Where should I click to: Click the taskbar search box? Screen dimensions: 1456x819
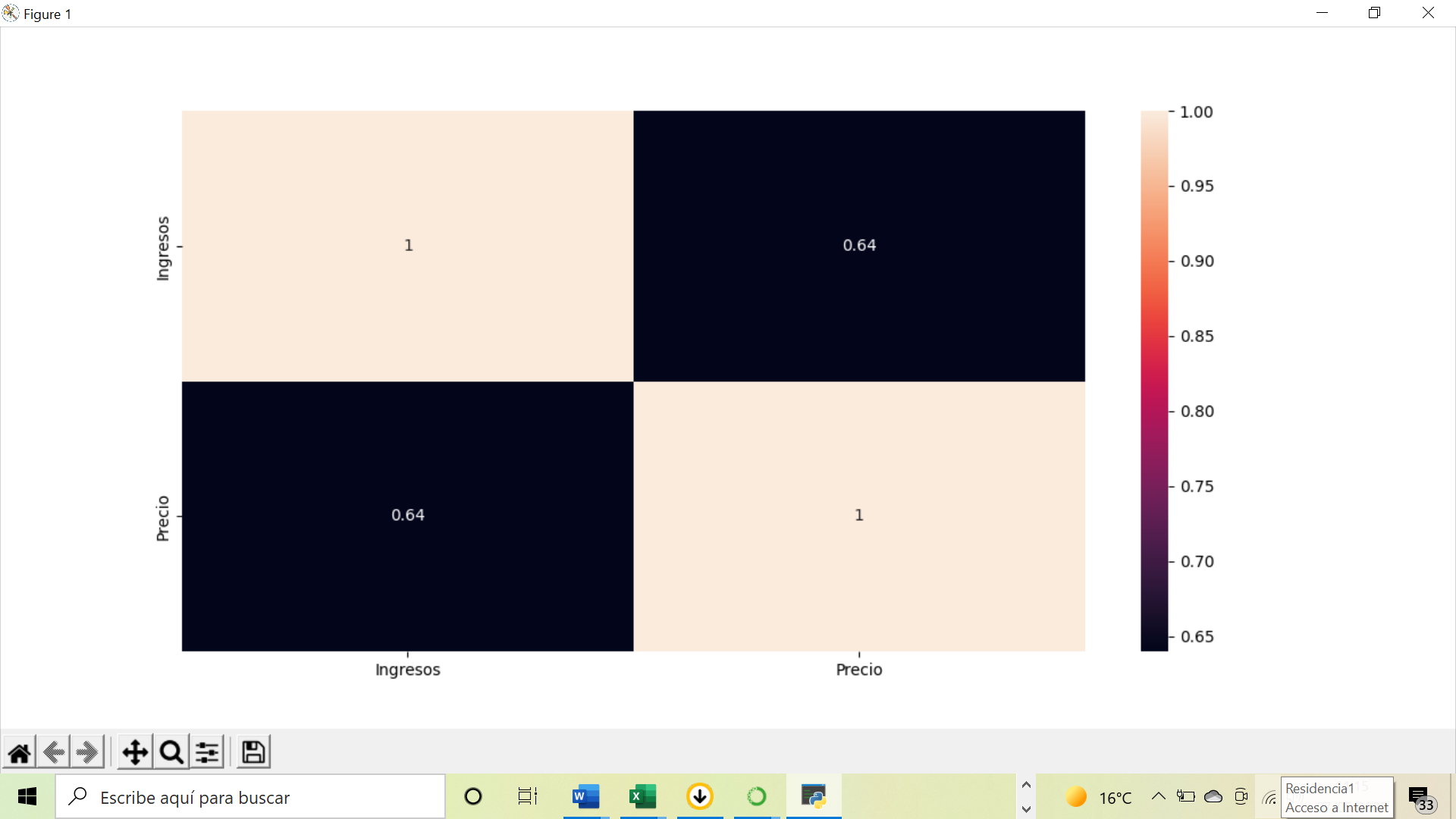pos(250,796)
